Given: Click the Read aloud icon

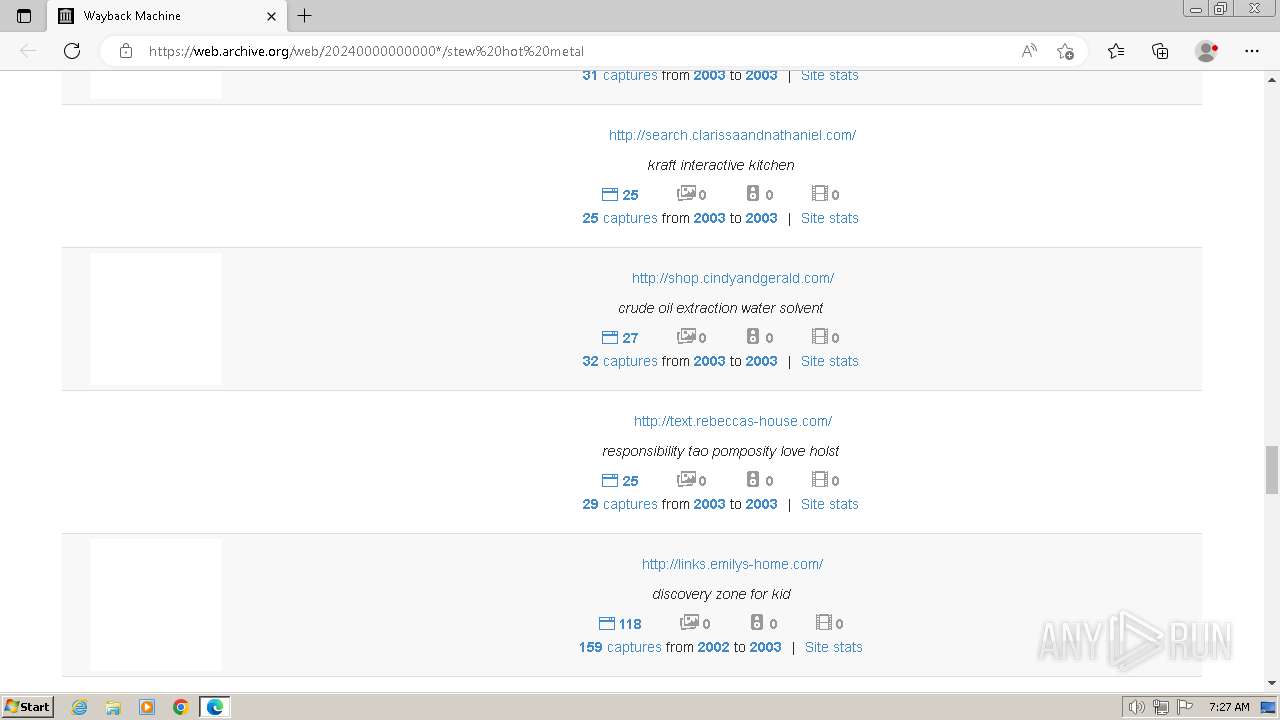Looking at the screenshot, I should [1029, 51].
